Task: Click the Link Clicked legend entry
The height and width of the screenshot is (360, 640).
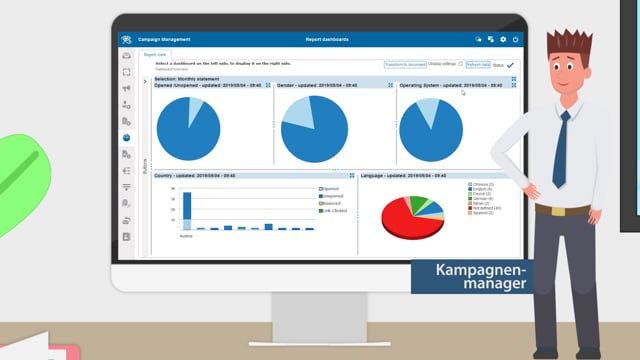Action: click(x=333, y=211)
